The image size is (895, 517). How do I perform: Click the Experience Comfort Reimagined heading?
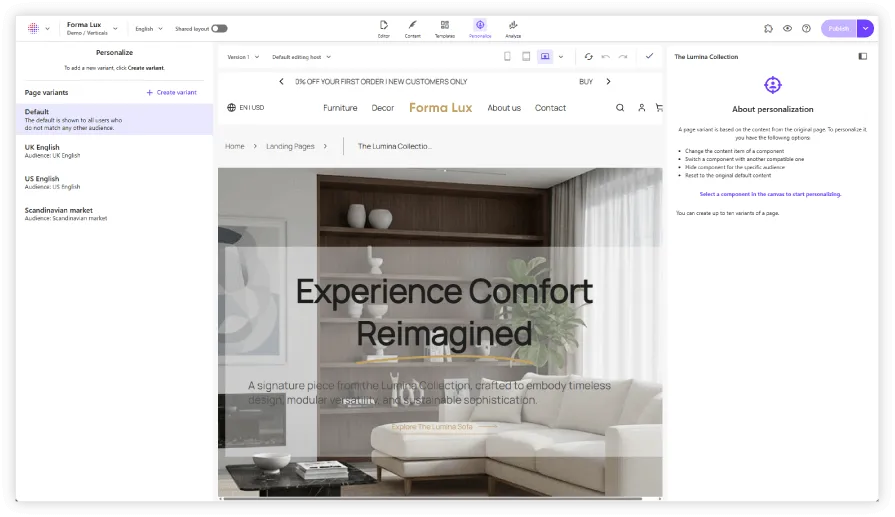444,312
